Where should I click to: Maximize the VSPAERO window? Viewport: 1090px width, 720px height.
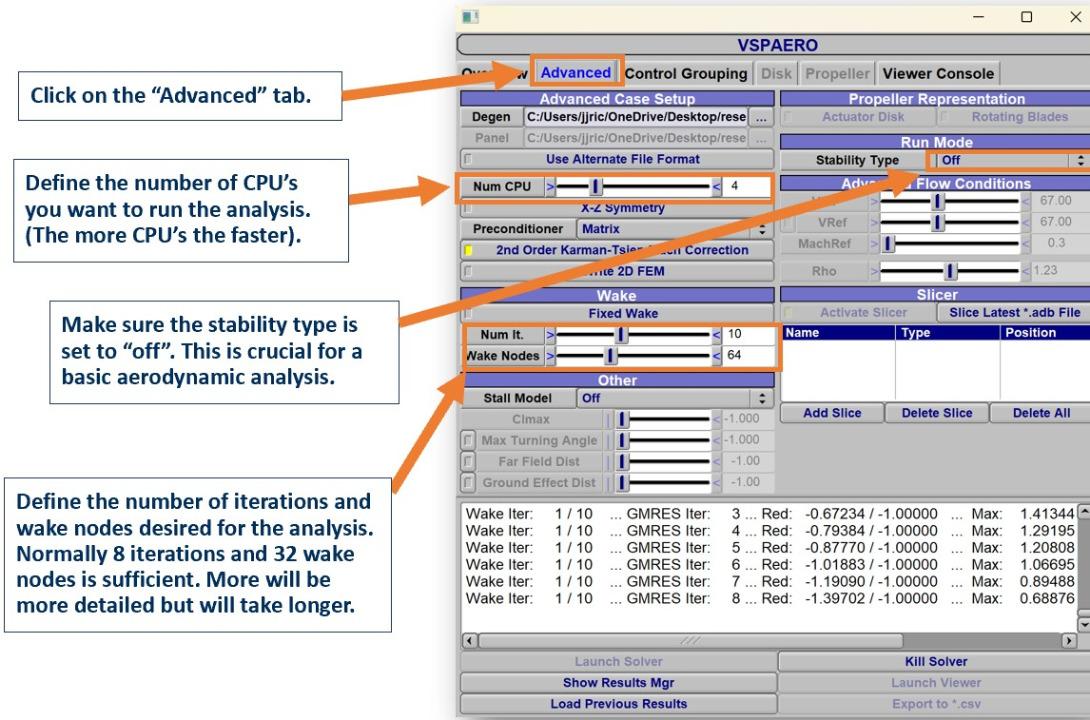(1026, 17)
